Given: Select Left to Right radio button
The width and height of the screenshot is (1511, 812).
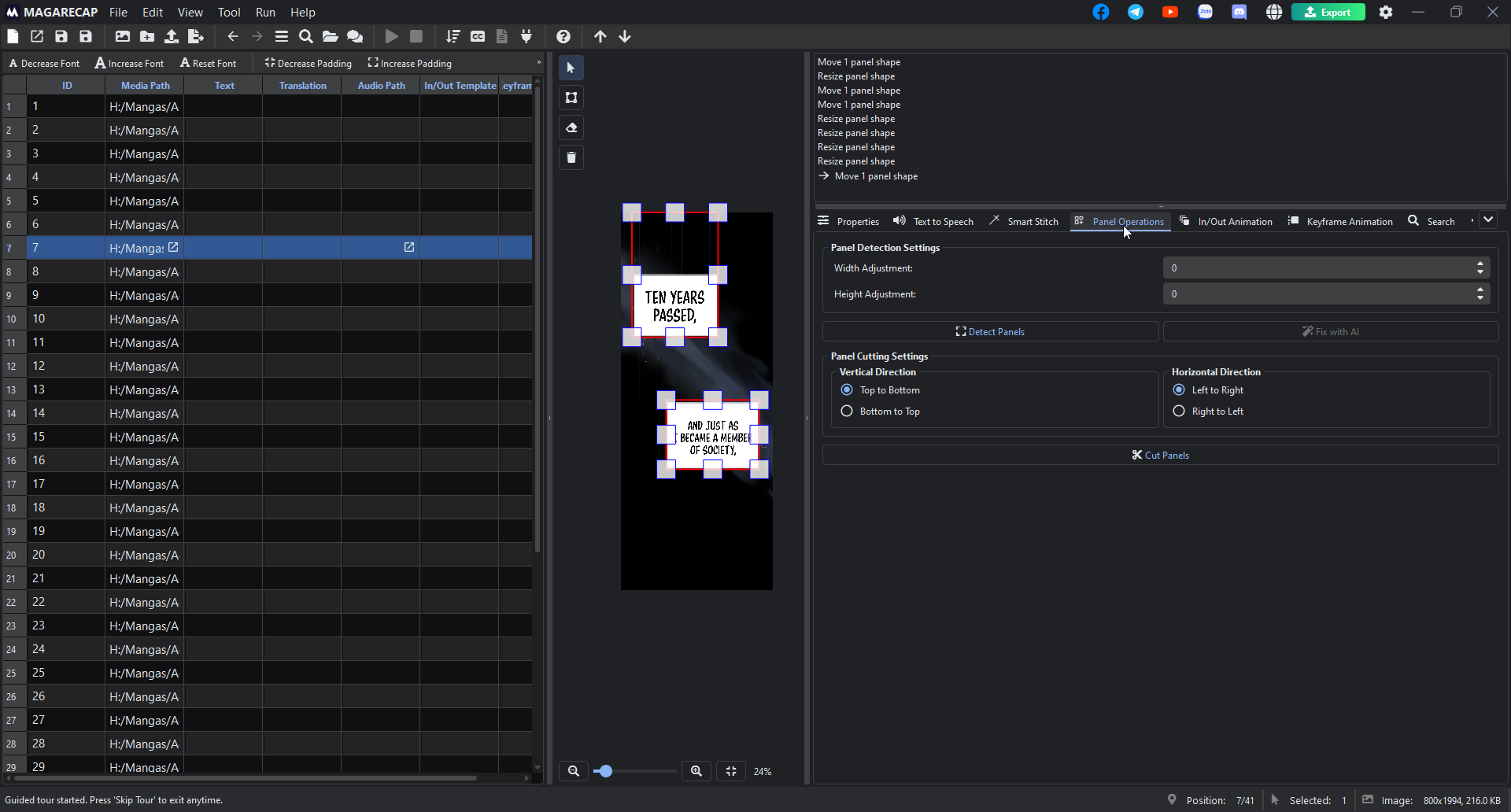Looking at the screenshot, I should coord(1179,389).
